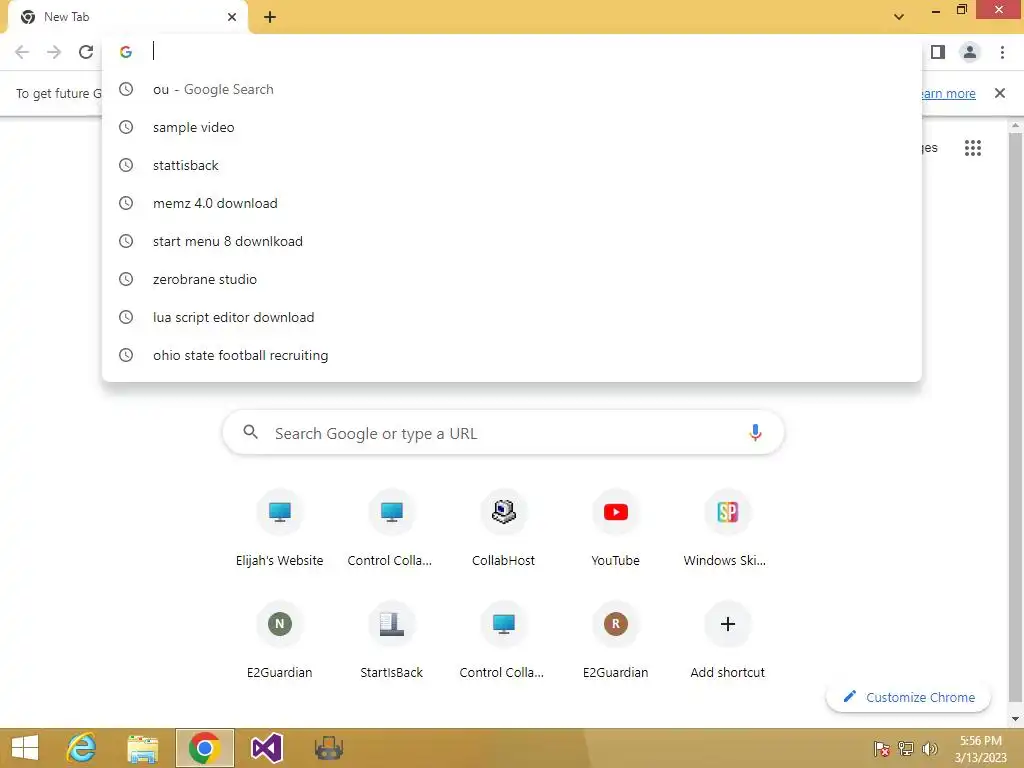
Task: Open the tab search chevron
Action: click(899, 17)
